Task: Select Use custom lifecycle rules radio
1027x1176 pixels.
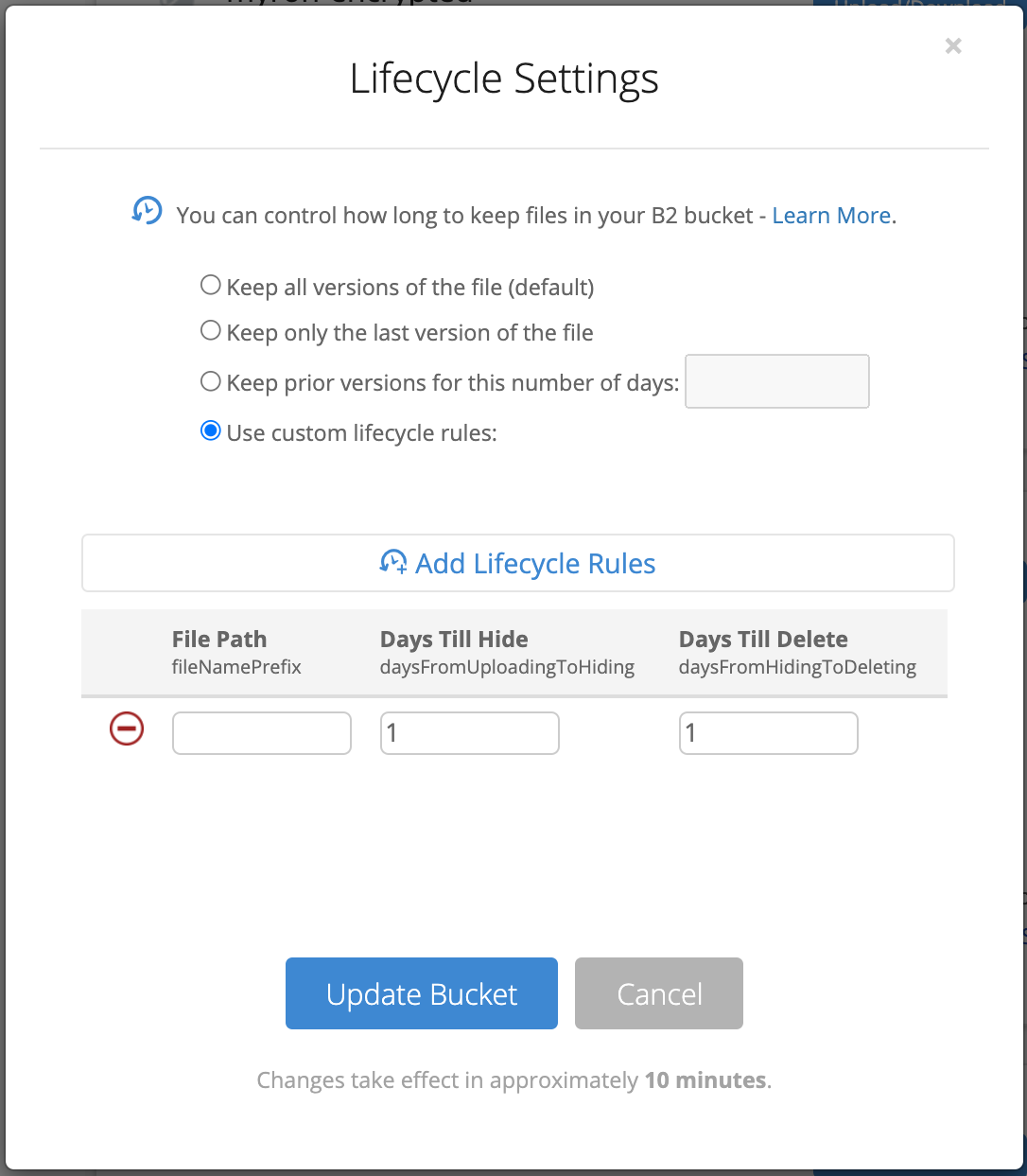Action: coord(211,431)
